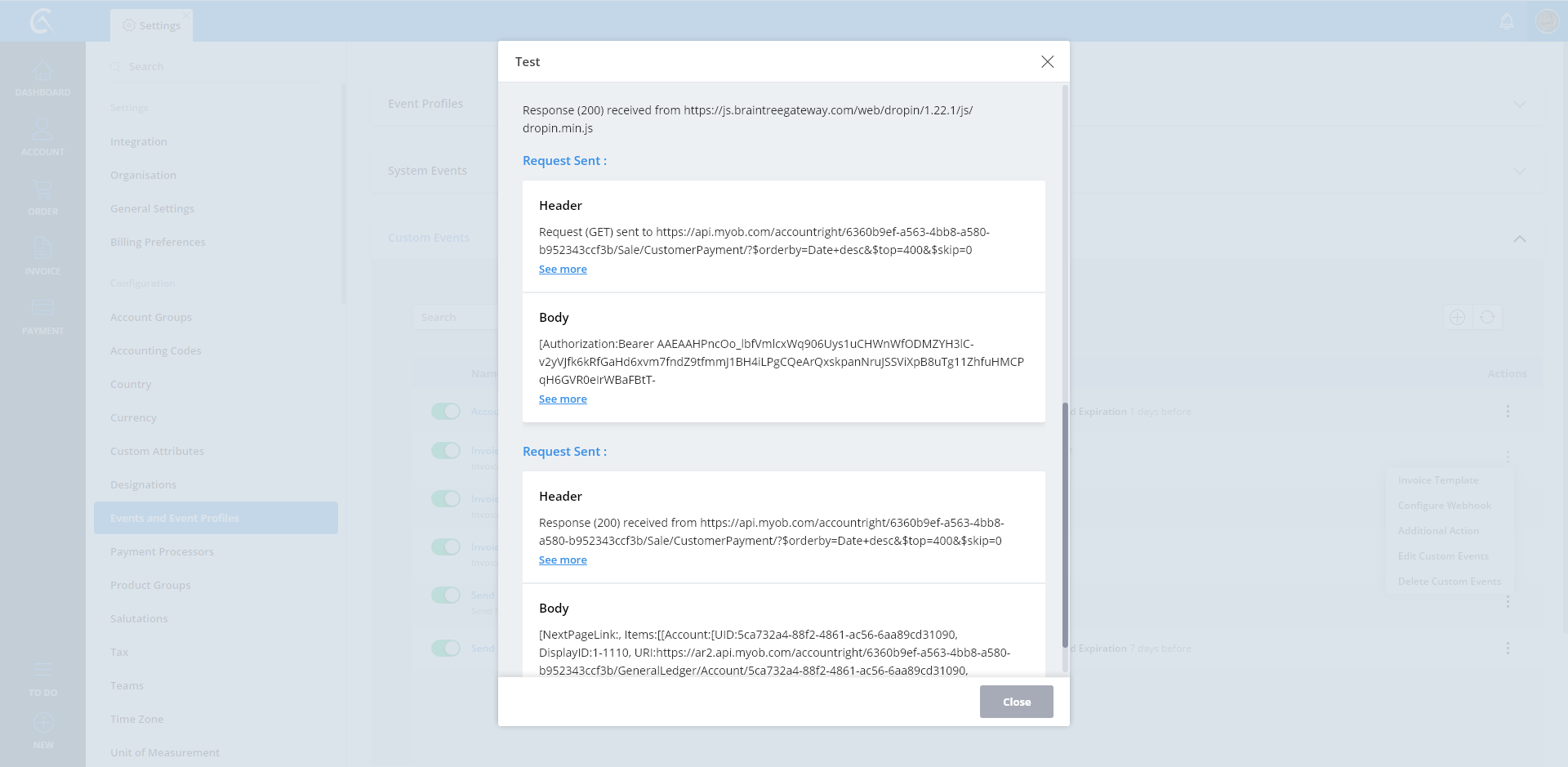This screenshot has height=767, width=1568.
Task: Expand the Event Profiles section chevron
Action: [x=1519, y=104]
